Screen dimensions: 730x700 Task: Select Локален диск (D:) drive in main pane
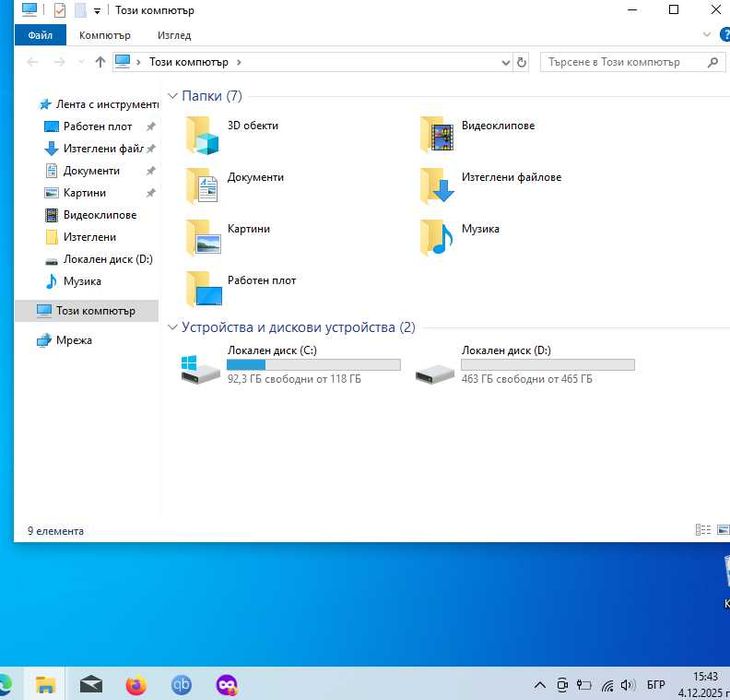pos(525,365)
